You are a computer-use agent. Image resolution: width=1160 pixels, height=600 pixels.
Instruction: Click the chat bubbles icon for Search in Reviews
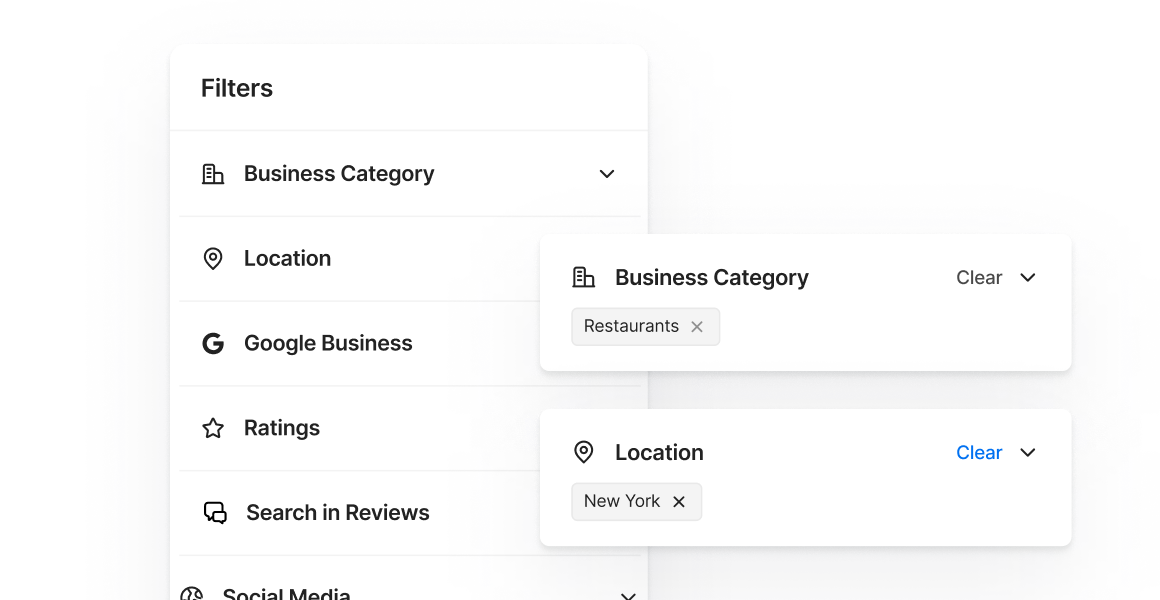pos(215,513)
